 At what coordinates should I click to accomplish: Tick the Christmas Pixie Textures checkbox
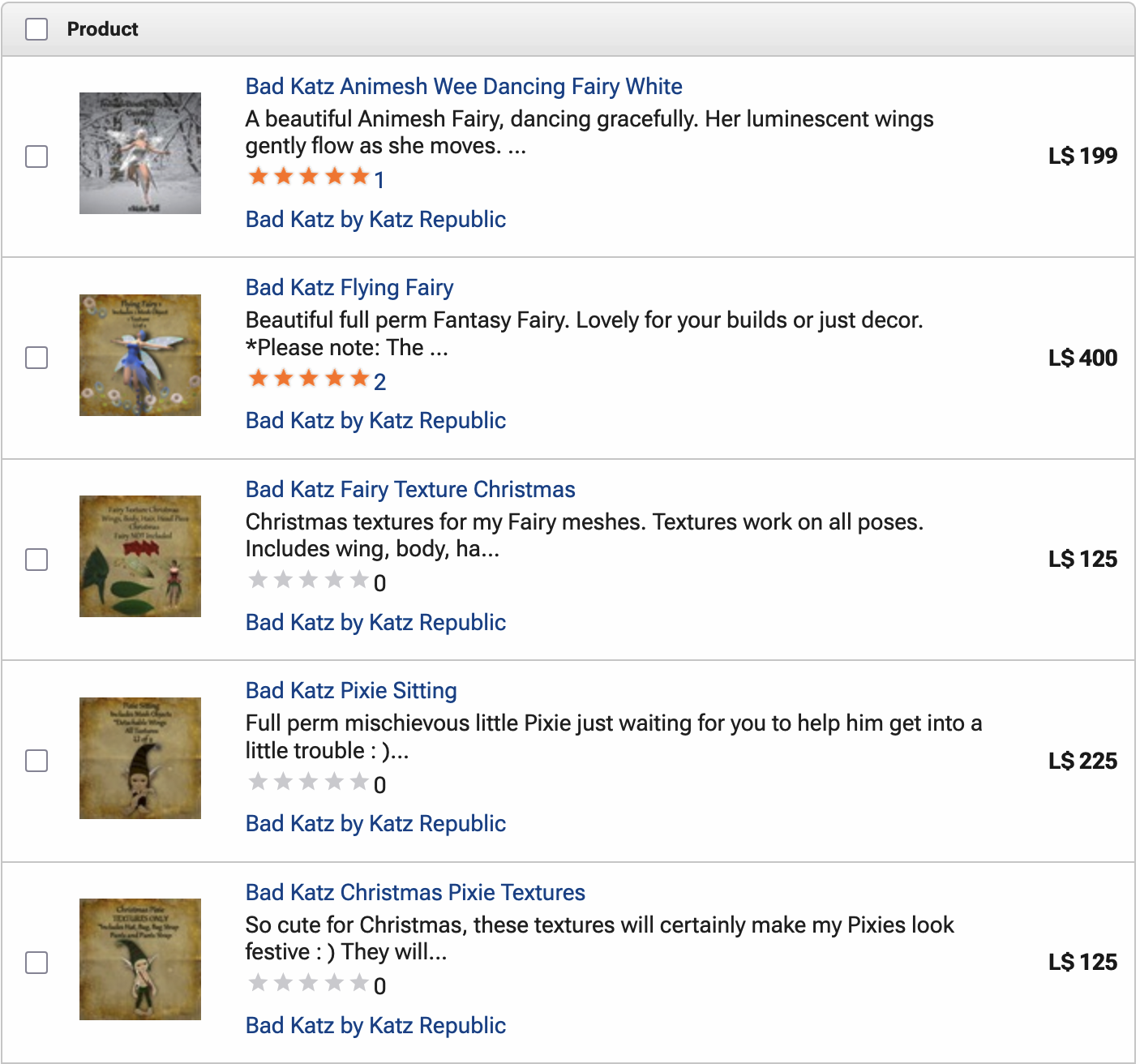(x=36, y=963)
